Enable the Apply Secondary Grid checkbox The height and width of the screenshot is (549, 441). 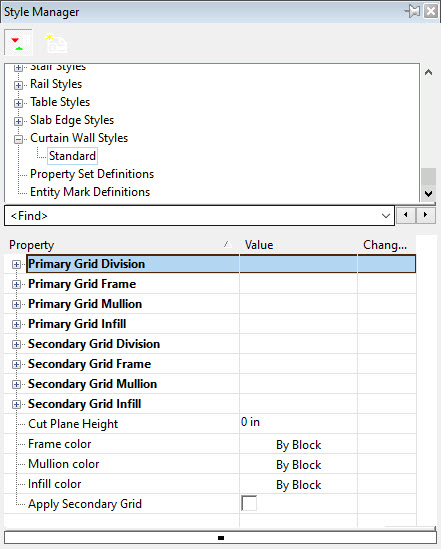[249, 503]
